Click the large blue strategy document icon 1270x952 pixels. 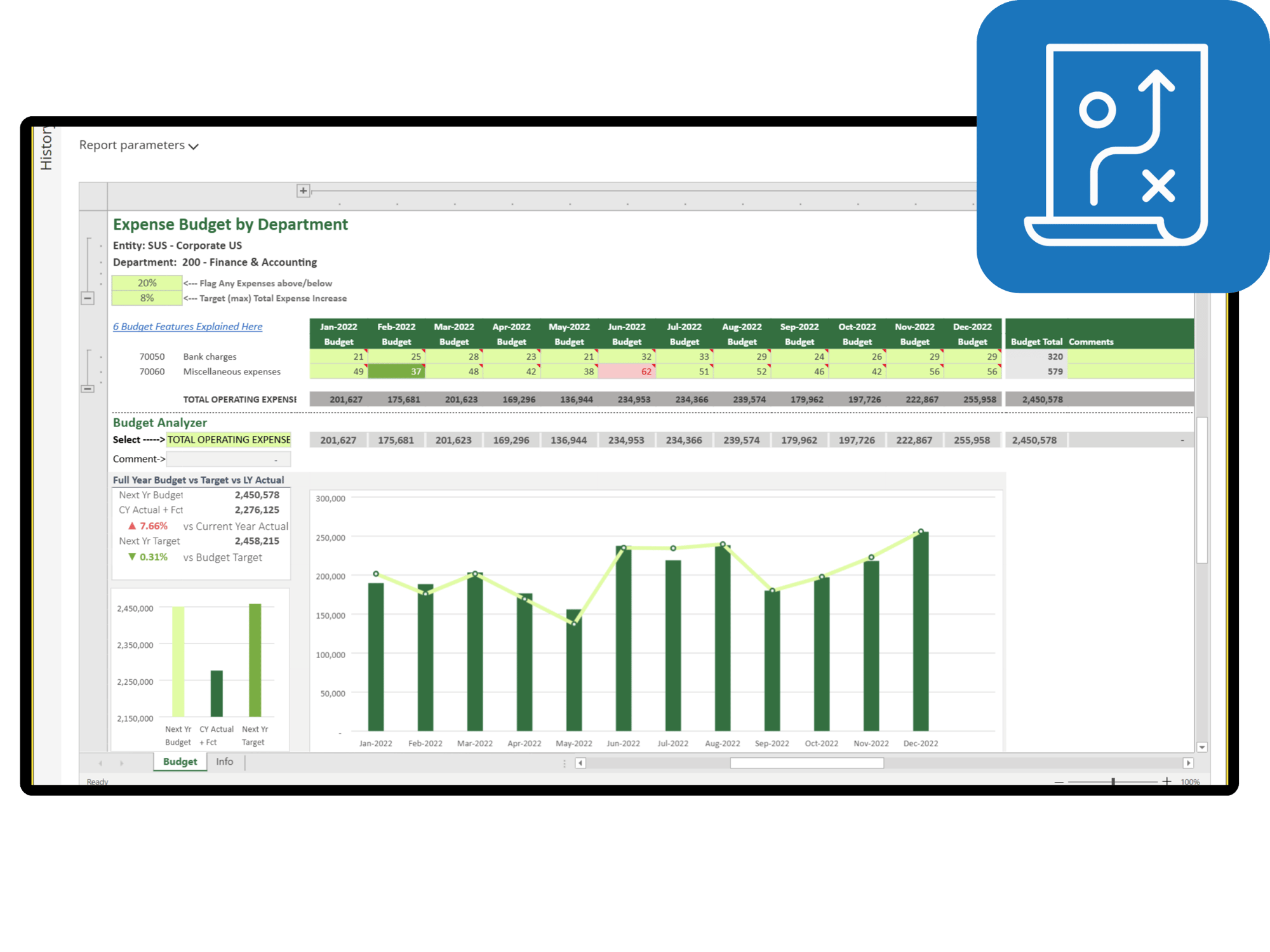coord(1123,146)
